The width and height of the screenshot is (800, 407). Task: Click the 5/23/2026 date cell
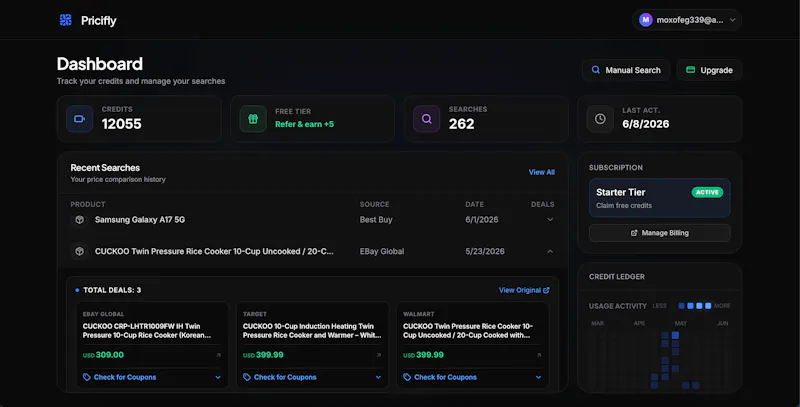[485, 251]
